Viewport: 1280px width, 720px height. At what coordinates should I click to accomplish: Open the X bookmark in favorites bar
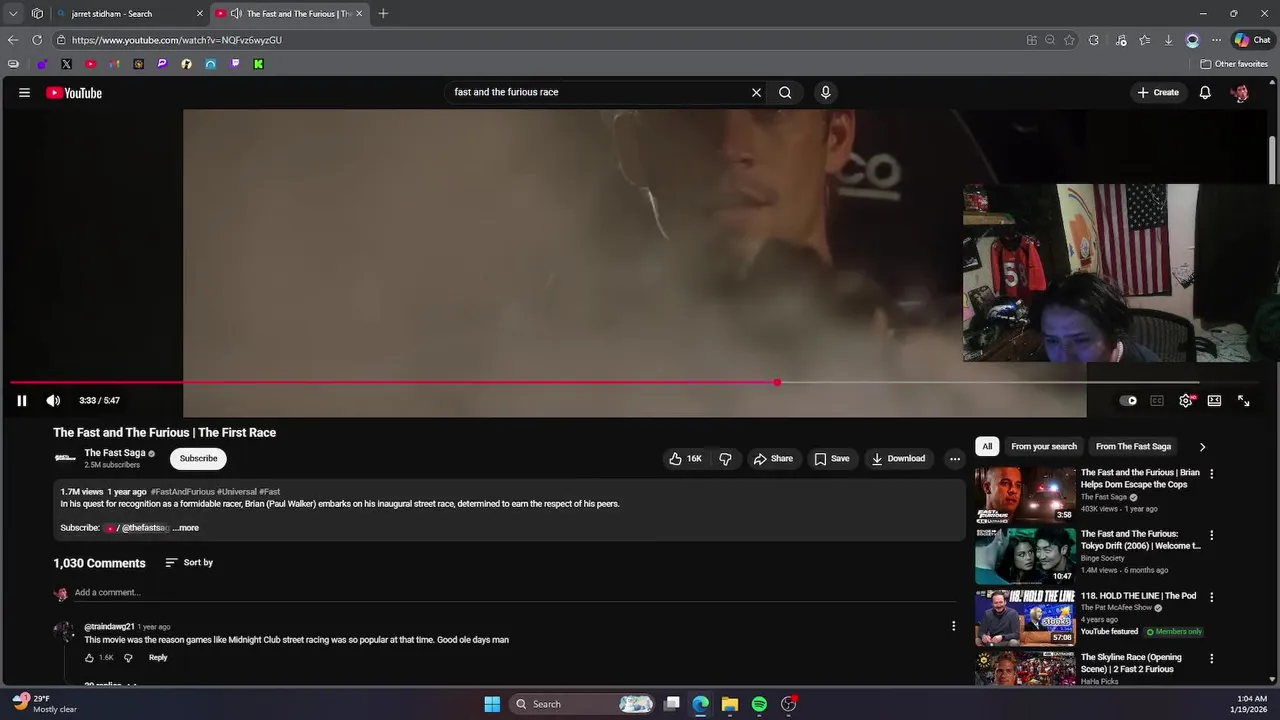[x=66, y=64]
